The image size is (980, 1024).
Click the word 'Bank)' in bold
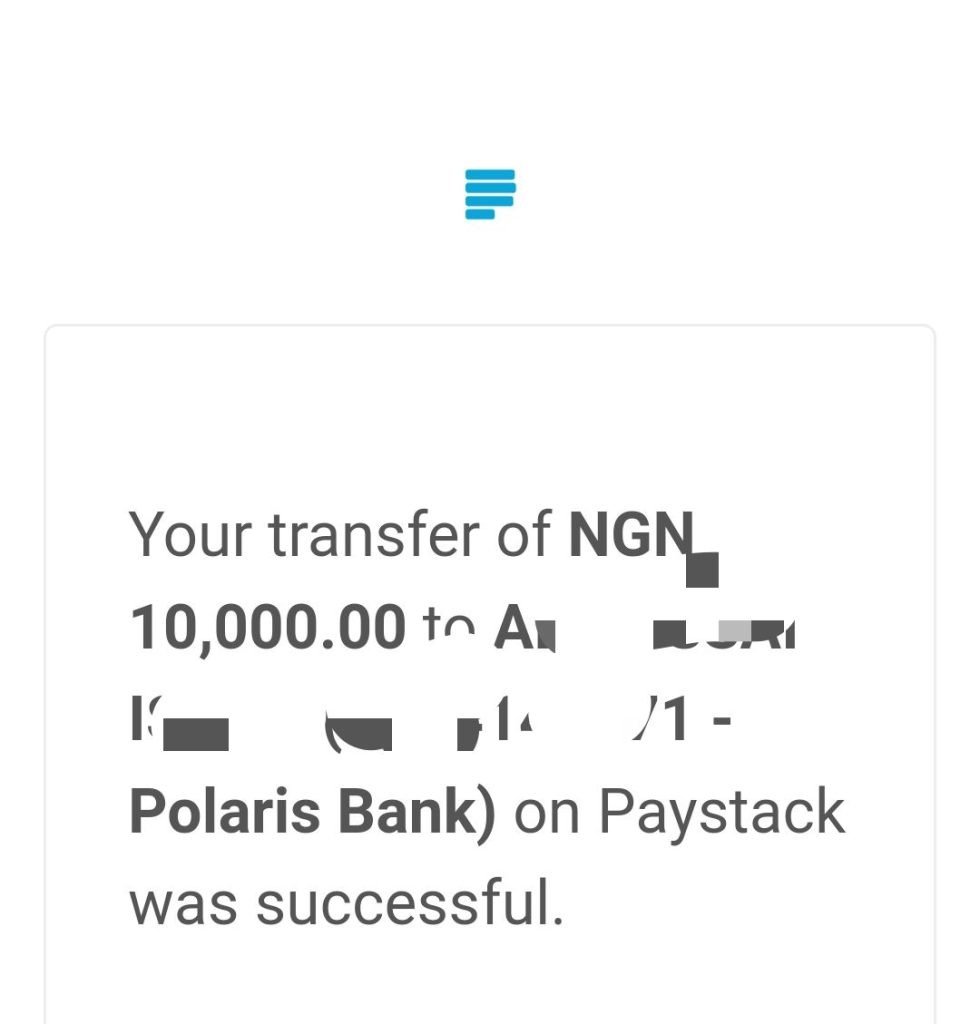pos(415,813)
